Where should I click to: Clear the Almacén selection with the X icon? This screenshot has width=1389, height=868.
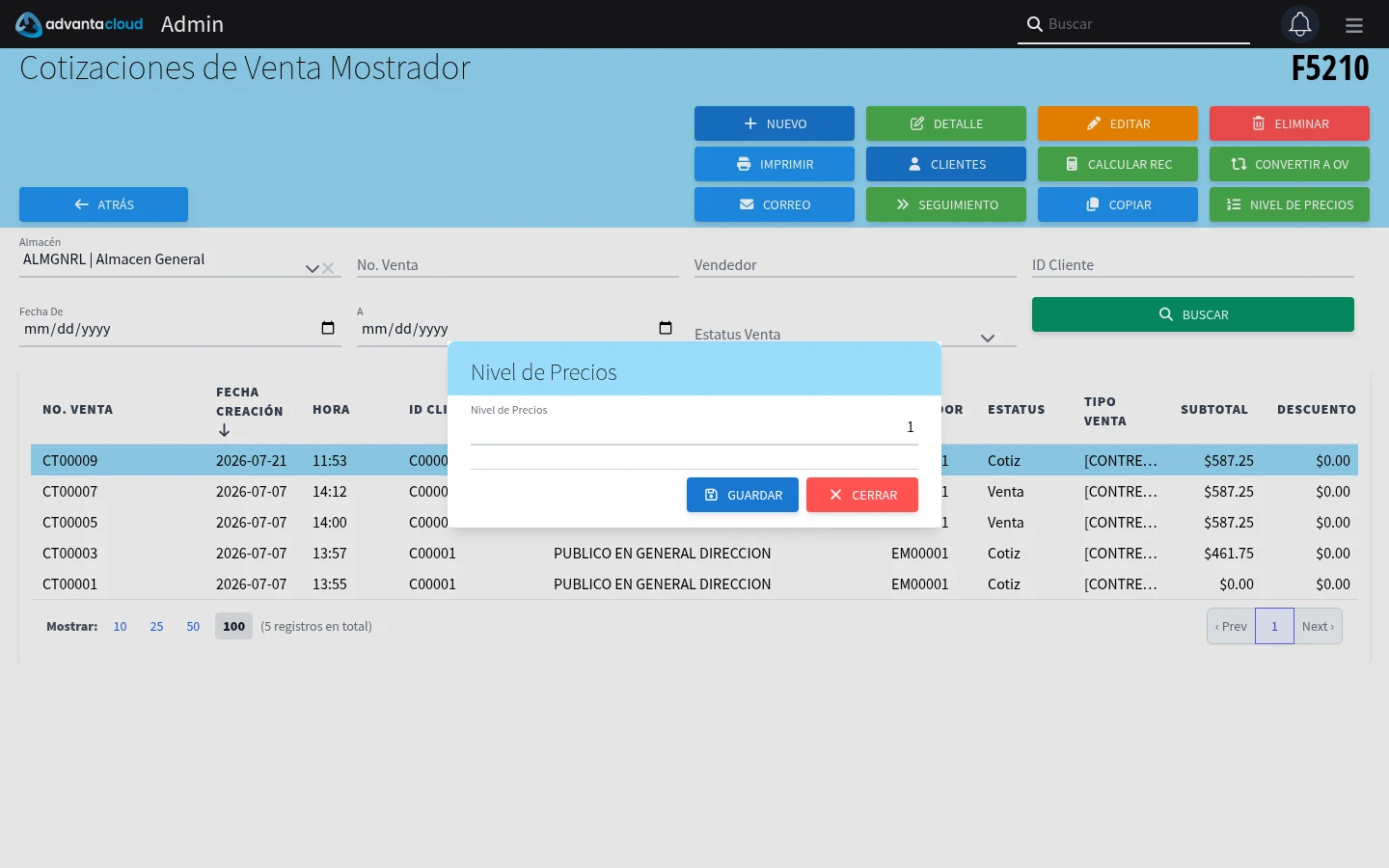click(x=328, y=268)
